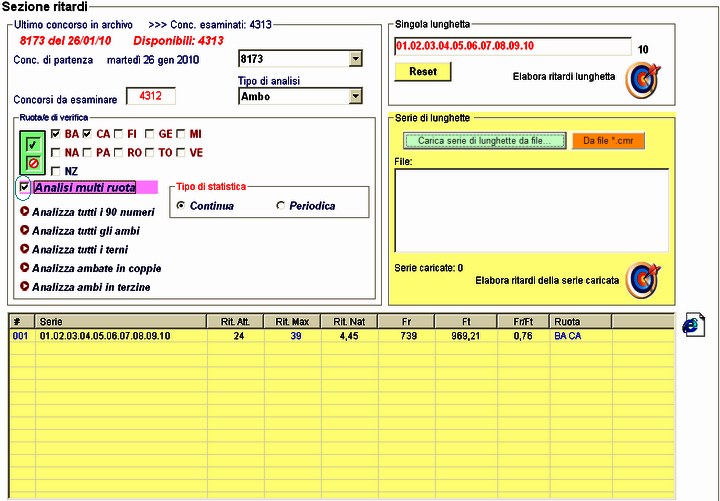Viewport: 720px width, 501px height.
Task: Check the NZ wheel checkbox
Action: point(56,171)
